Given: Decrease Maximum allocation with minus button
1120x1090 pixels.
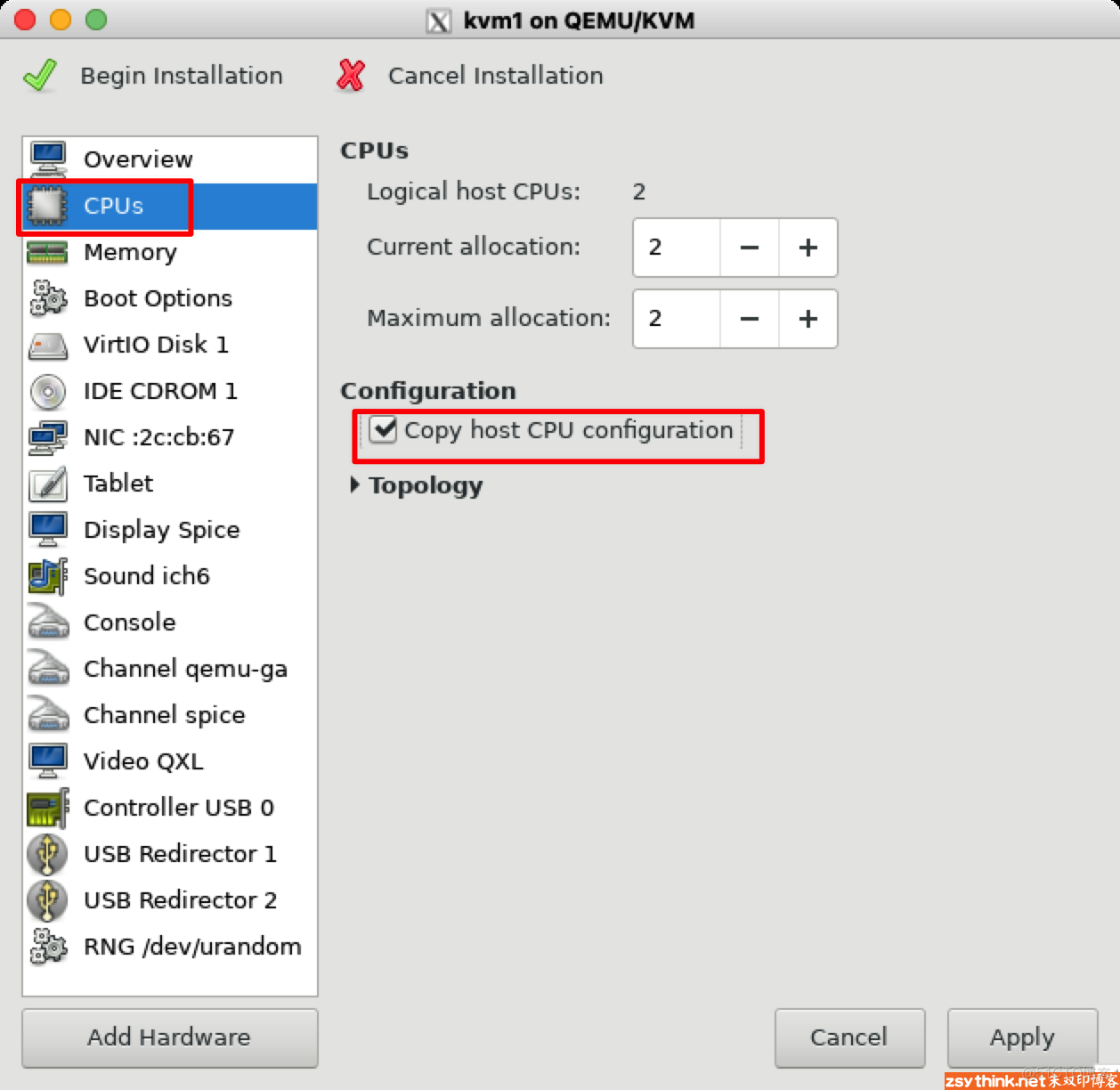Looking at the screenshot, I should (750, 319).
